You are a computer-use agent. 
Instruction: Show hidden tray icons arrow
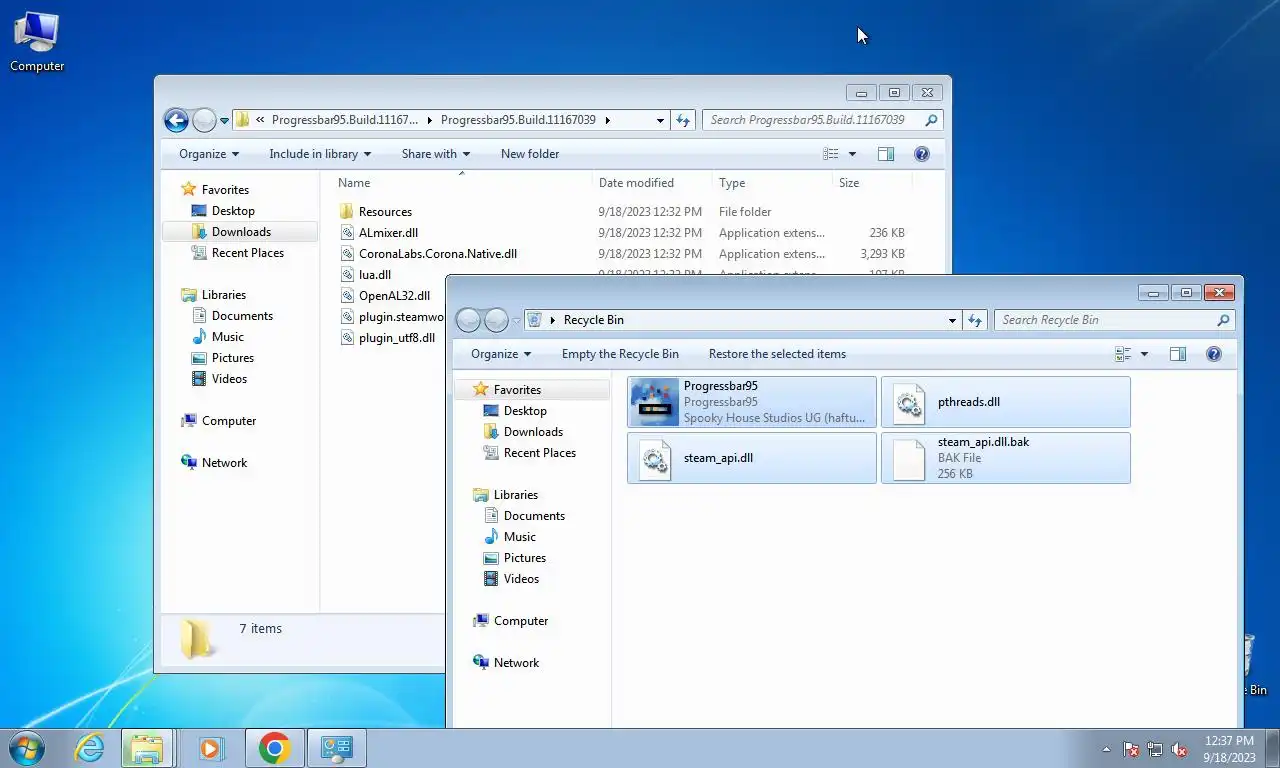[1106, 749]
